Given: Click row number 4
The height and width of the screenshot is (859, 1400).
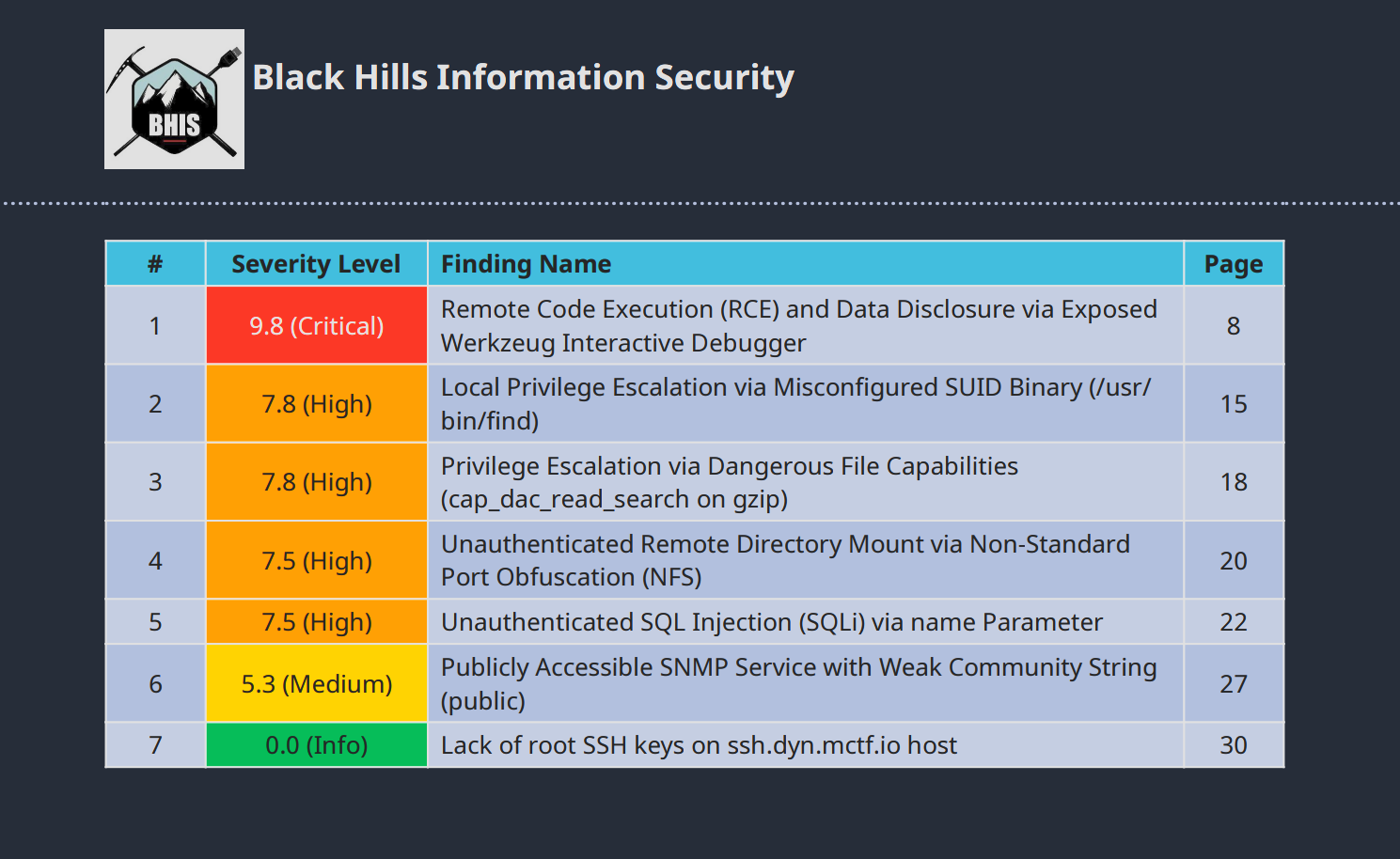Looking at the screenshot, I should tap(155, 560).
